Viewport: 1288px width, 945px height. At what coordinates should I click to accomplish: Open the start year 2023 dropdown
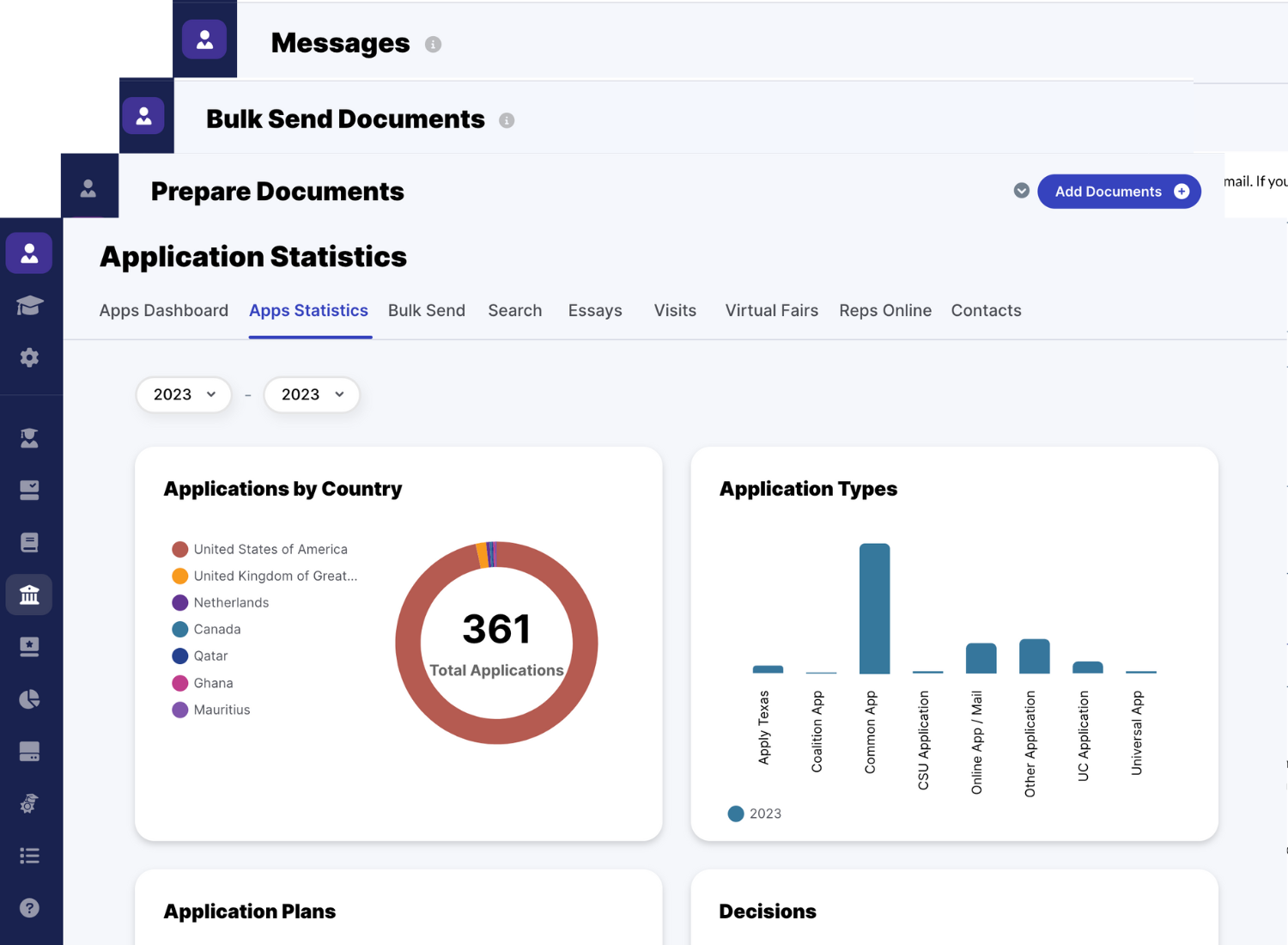pyautogui.click(x=184, y=394)
